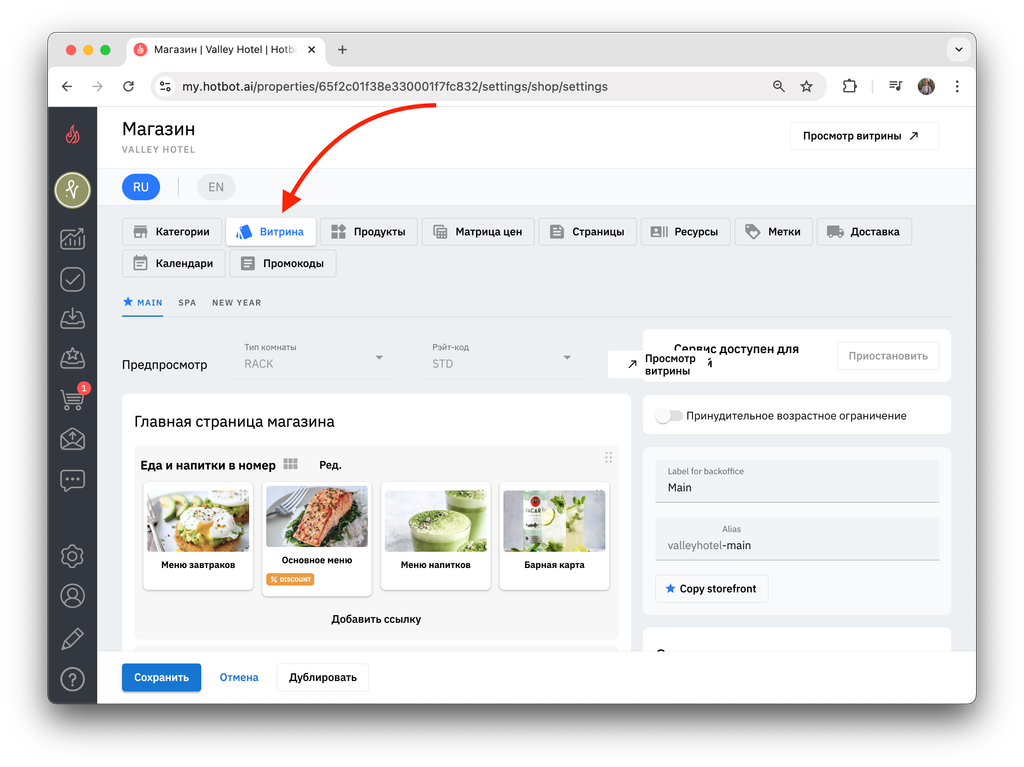Open the browser zoom magnifier icon
1024x767 pixels.
click(x=778, y=86)
